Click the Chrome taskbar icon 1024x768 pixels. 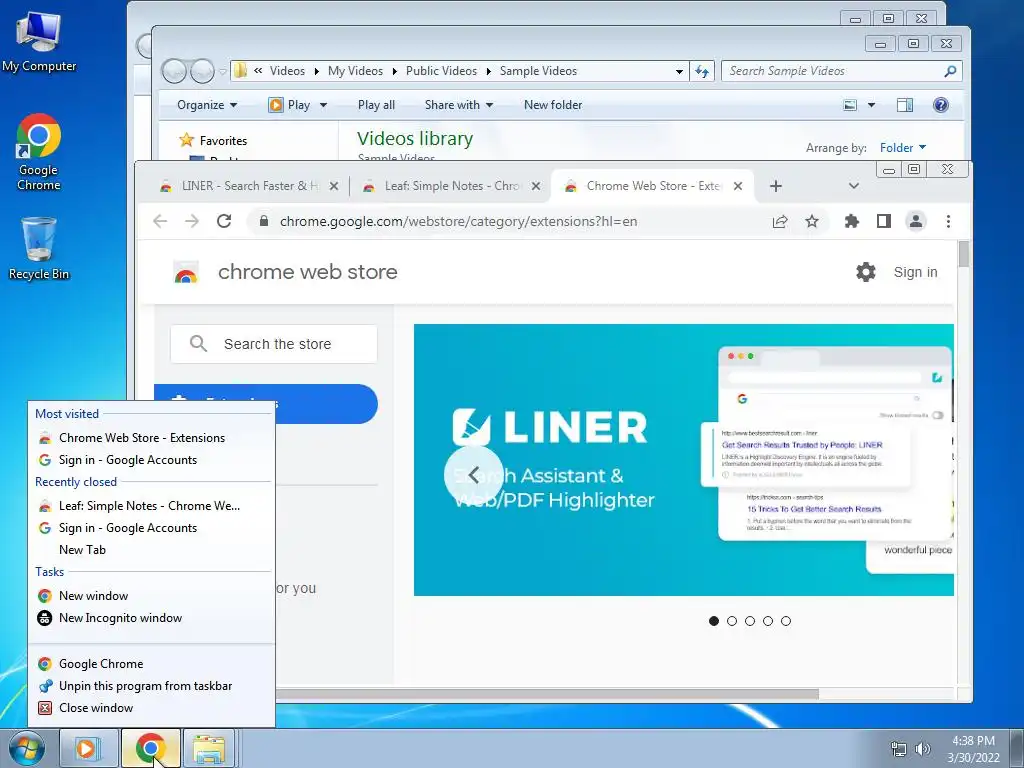coord(150,748)
